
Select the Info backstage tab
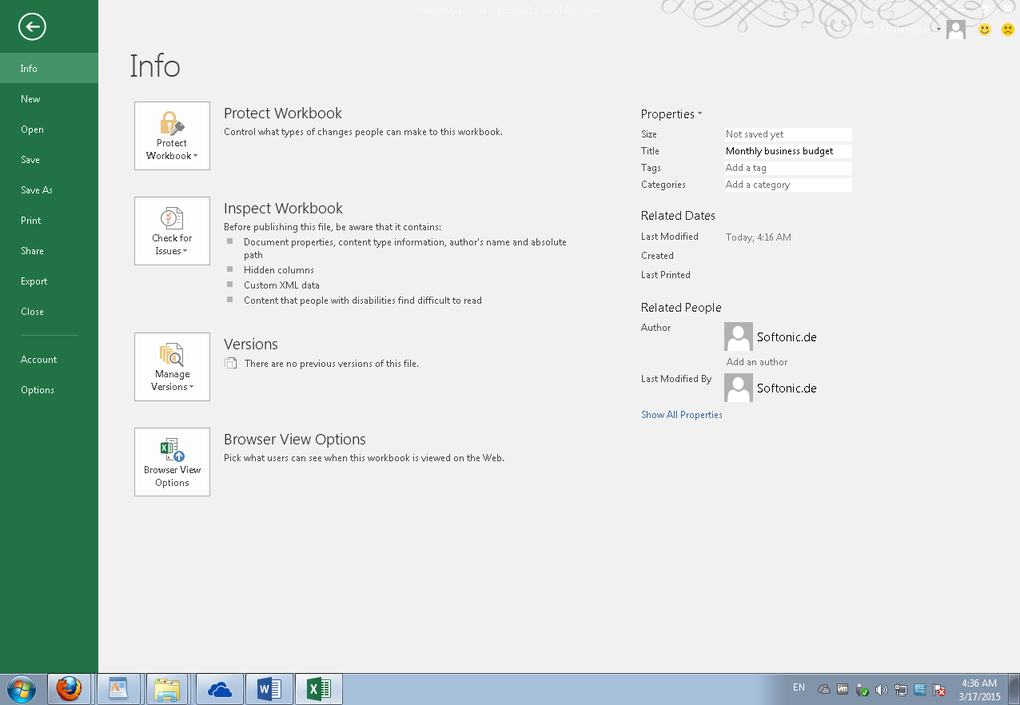point(49,68)
